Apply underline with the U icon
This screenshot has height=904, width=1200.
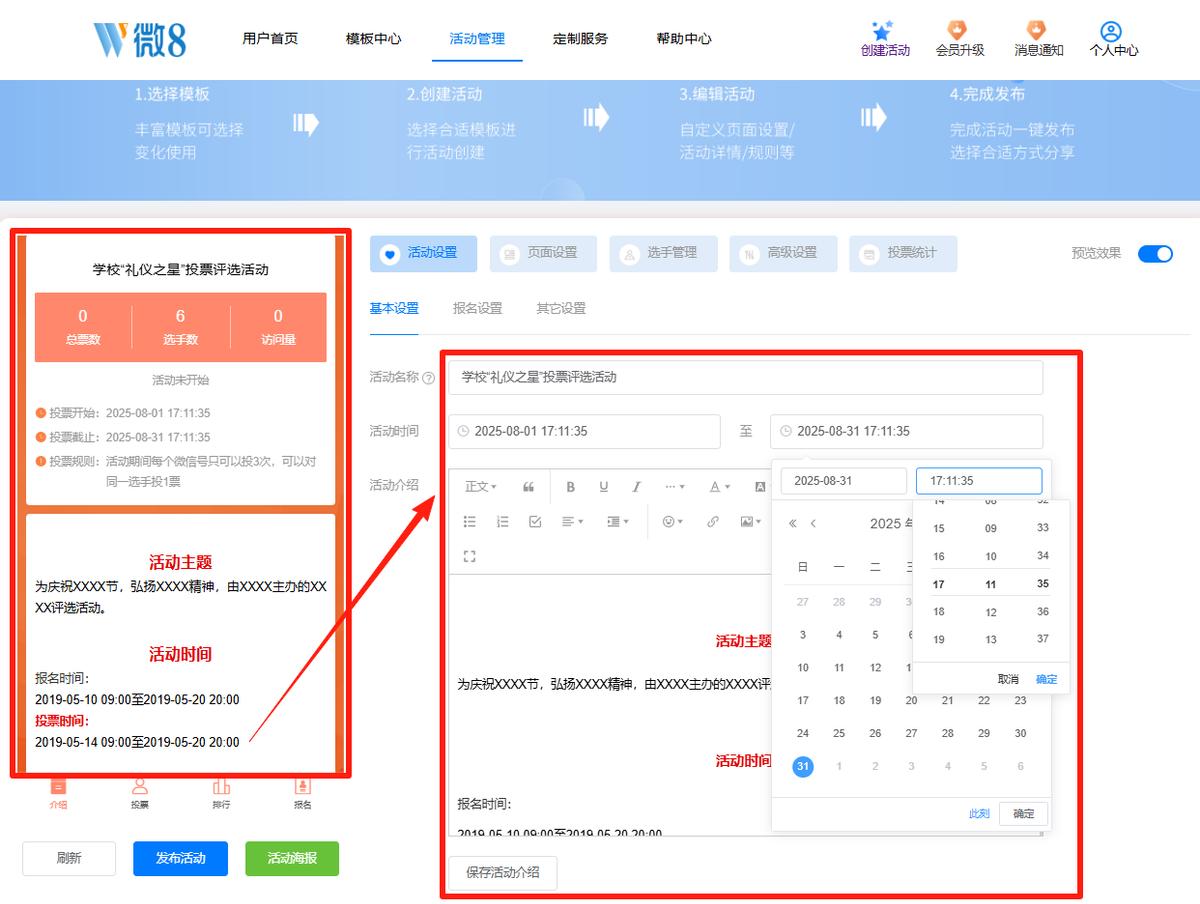[x=604, y=487]
